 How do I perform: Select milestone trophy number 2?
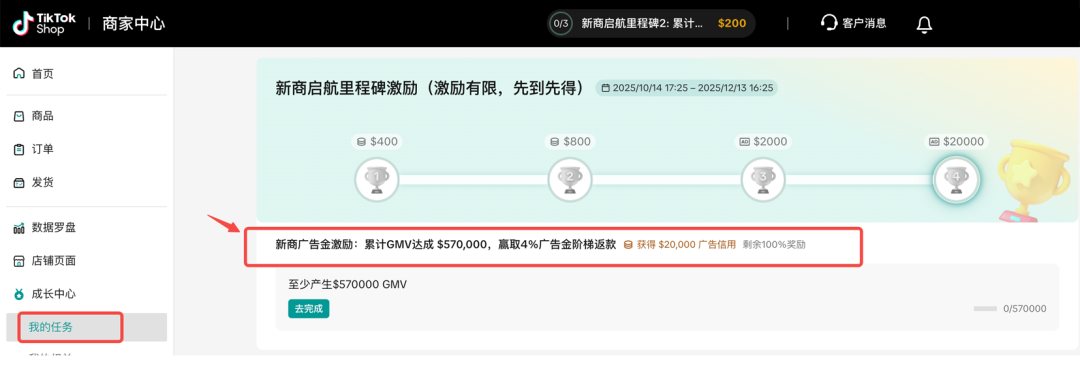point(570,179)
